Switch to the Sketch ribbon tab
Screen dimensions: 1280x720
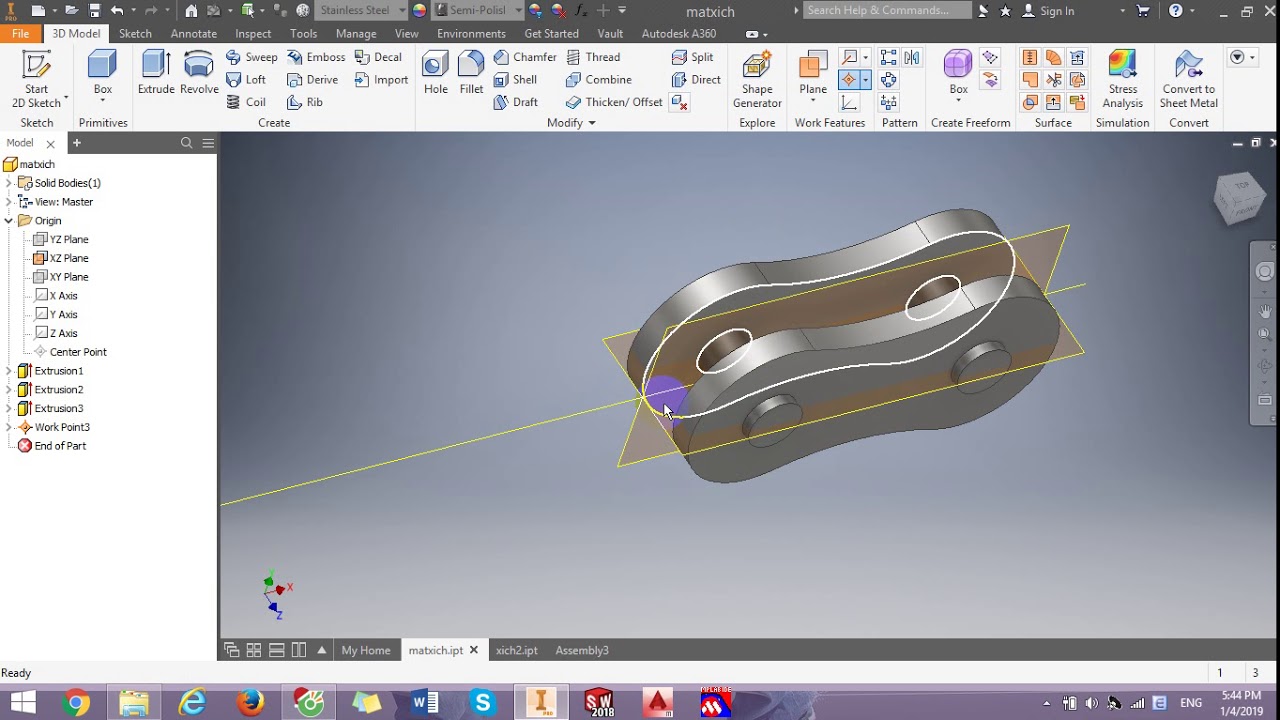tap(135, 33)
